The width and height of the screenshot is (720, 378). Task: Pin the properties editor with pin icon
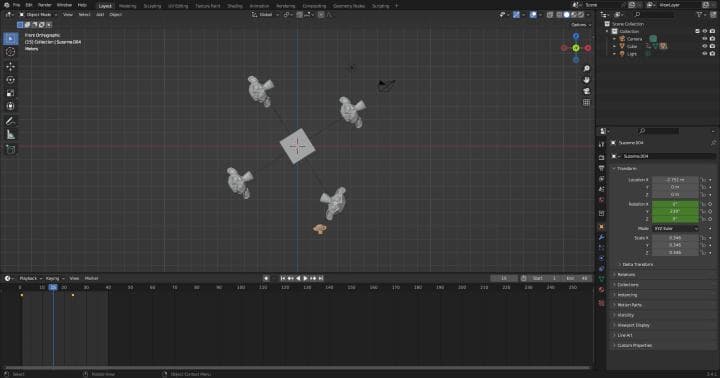click(713, 143)
